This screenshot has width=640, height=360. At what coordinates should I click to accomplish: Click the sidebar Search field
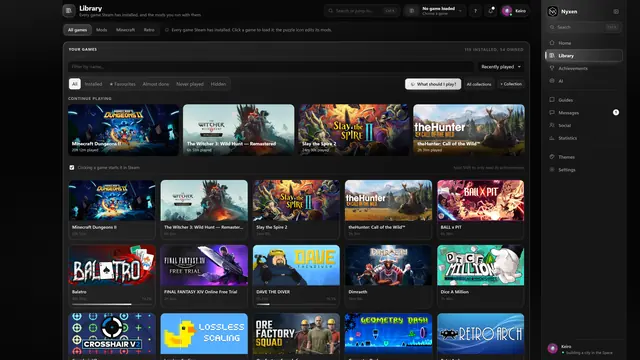584,27
